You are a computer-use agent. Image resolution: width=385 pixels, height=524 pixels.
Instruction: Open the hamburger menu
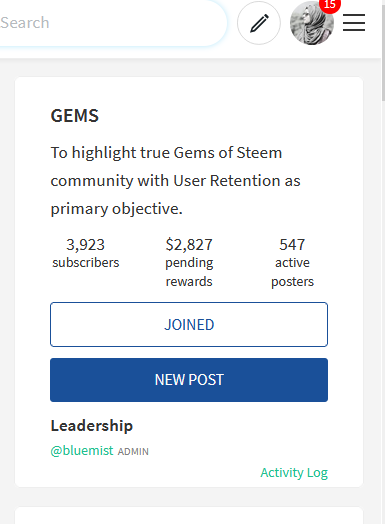point(354,22)
